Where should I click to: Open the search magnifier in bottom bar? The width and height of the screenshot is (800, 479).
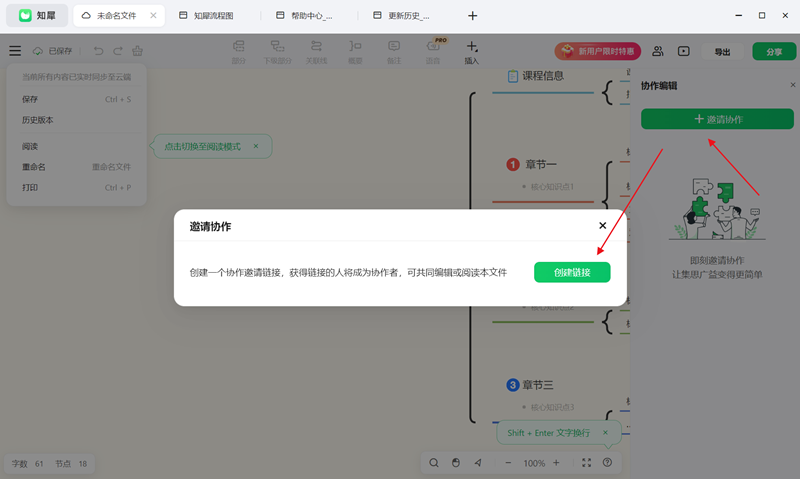pyautogui.click(x=434, y=463)
